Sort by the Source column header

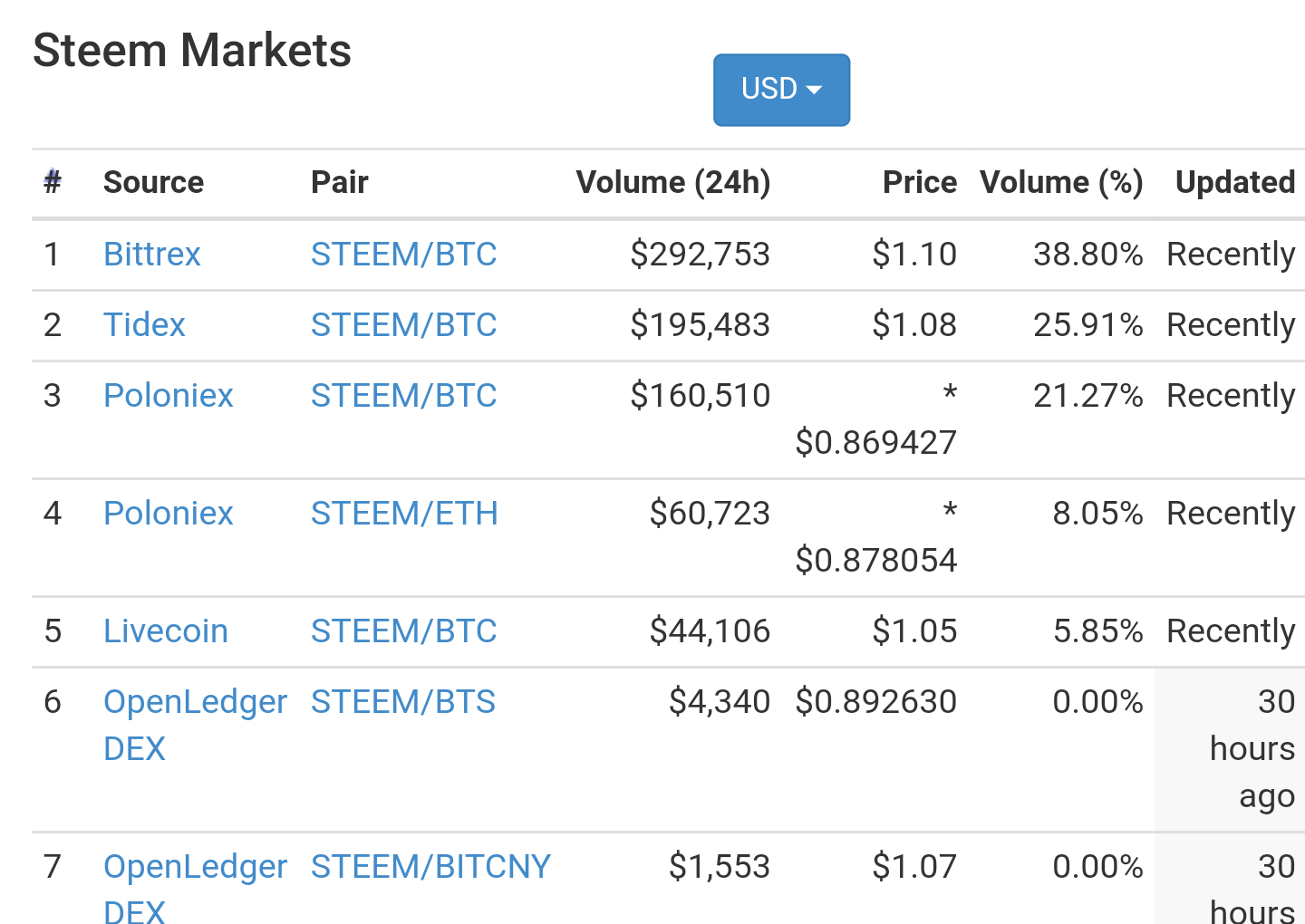[x=153, y=182]
